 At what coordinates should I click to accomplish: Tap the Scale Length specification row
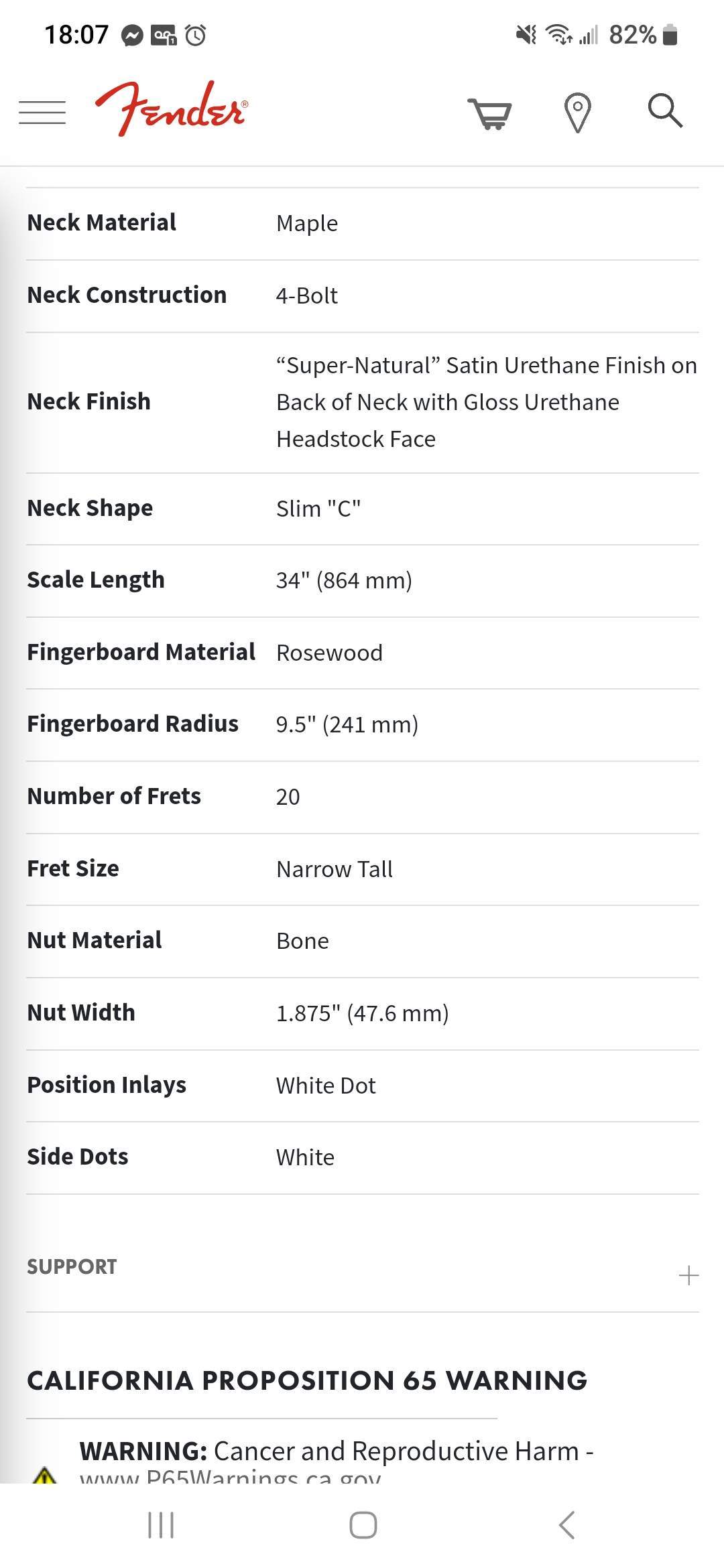click(363, 580)
